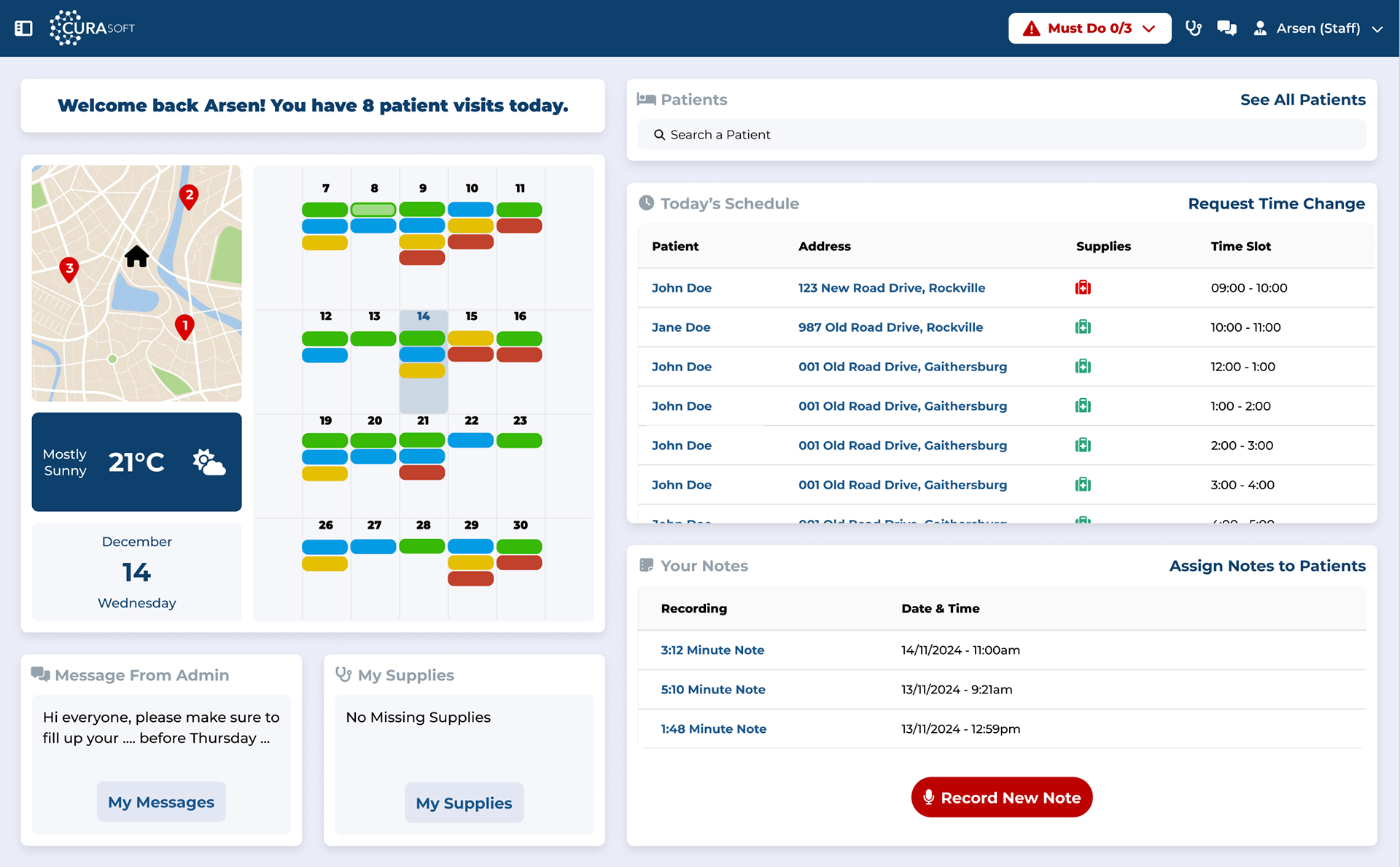The image size is (1400, 867).
Task: Open My Messages button
Action: [161, 802]
